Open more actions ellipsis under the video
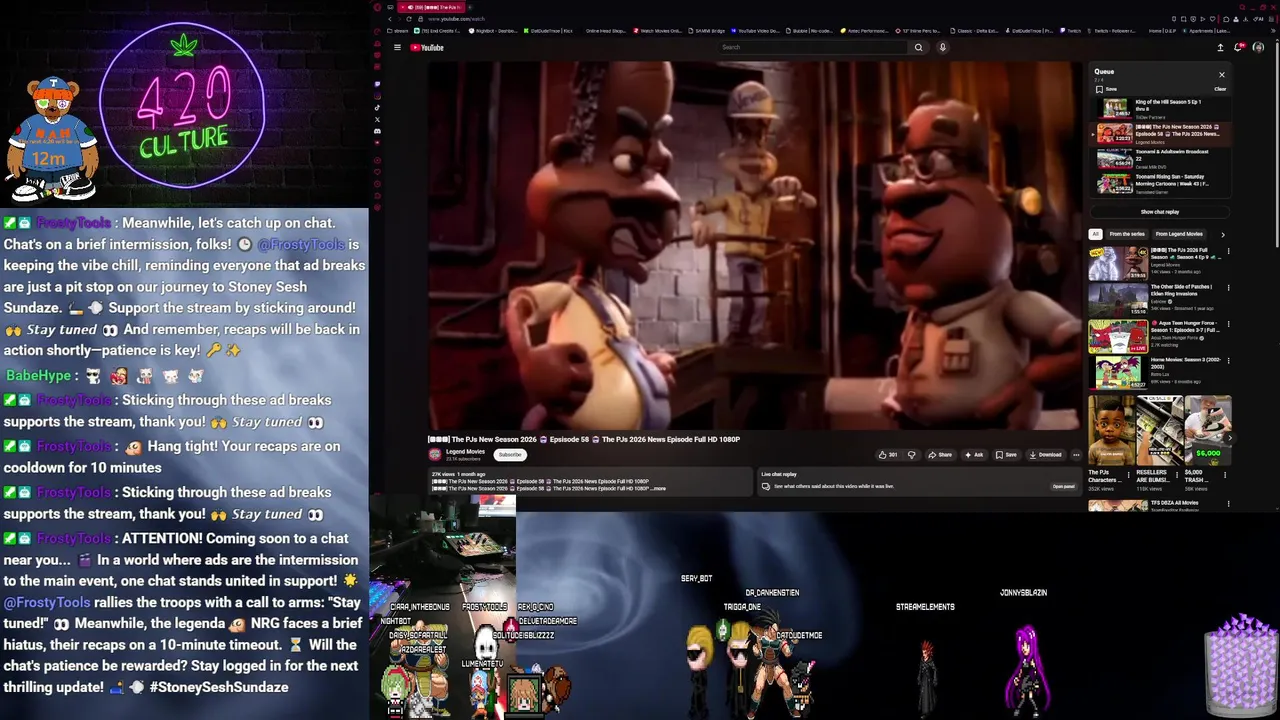This screenshot has height=720, width=1280. click(1076, 455)
